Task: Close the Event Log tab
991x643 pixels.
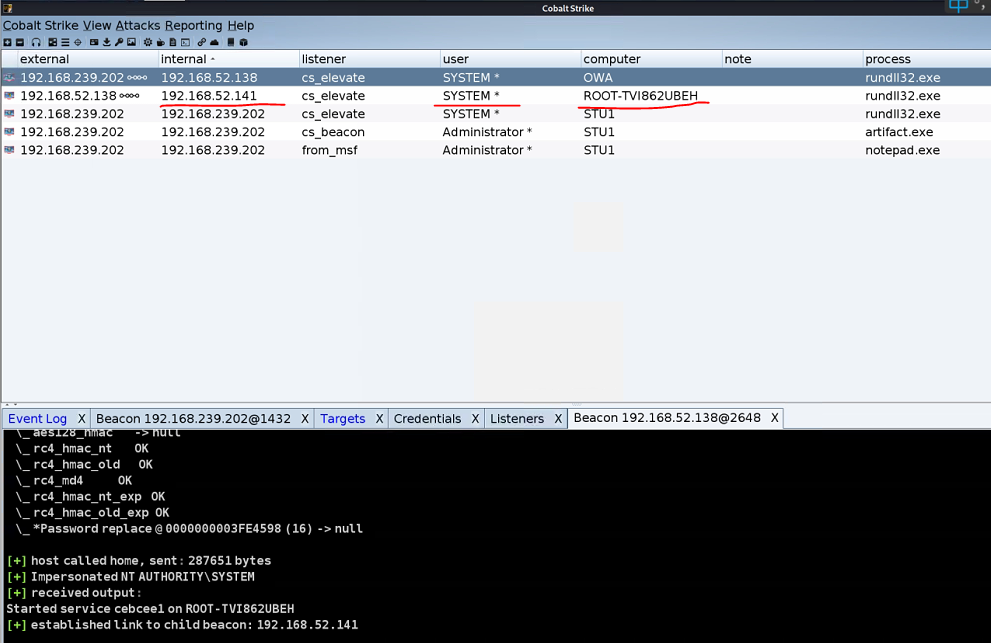Action: pos(82,419)
